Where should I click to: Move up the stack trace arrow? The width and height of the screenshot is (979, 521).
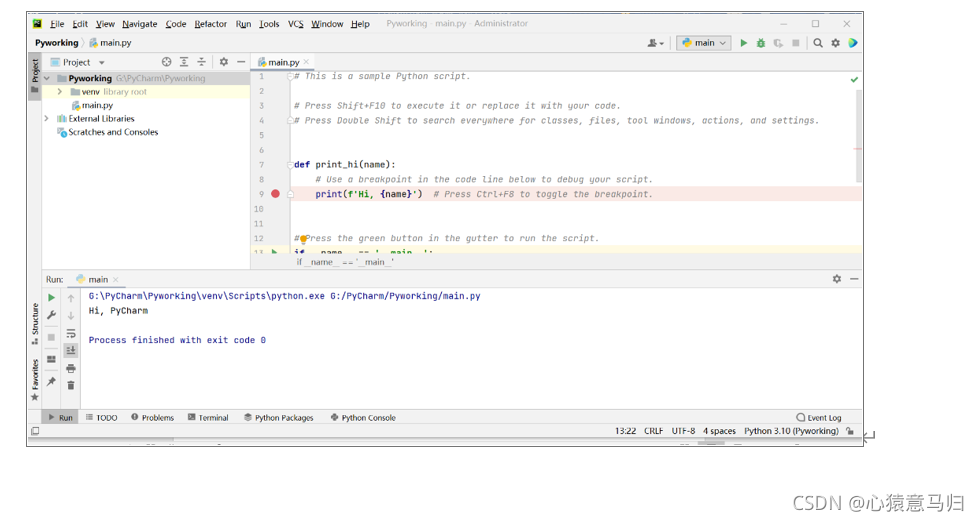pos(71,299)
